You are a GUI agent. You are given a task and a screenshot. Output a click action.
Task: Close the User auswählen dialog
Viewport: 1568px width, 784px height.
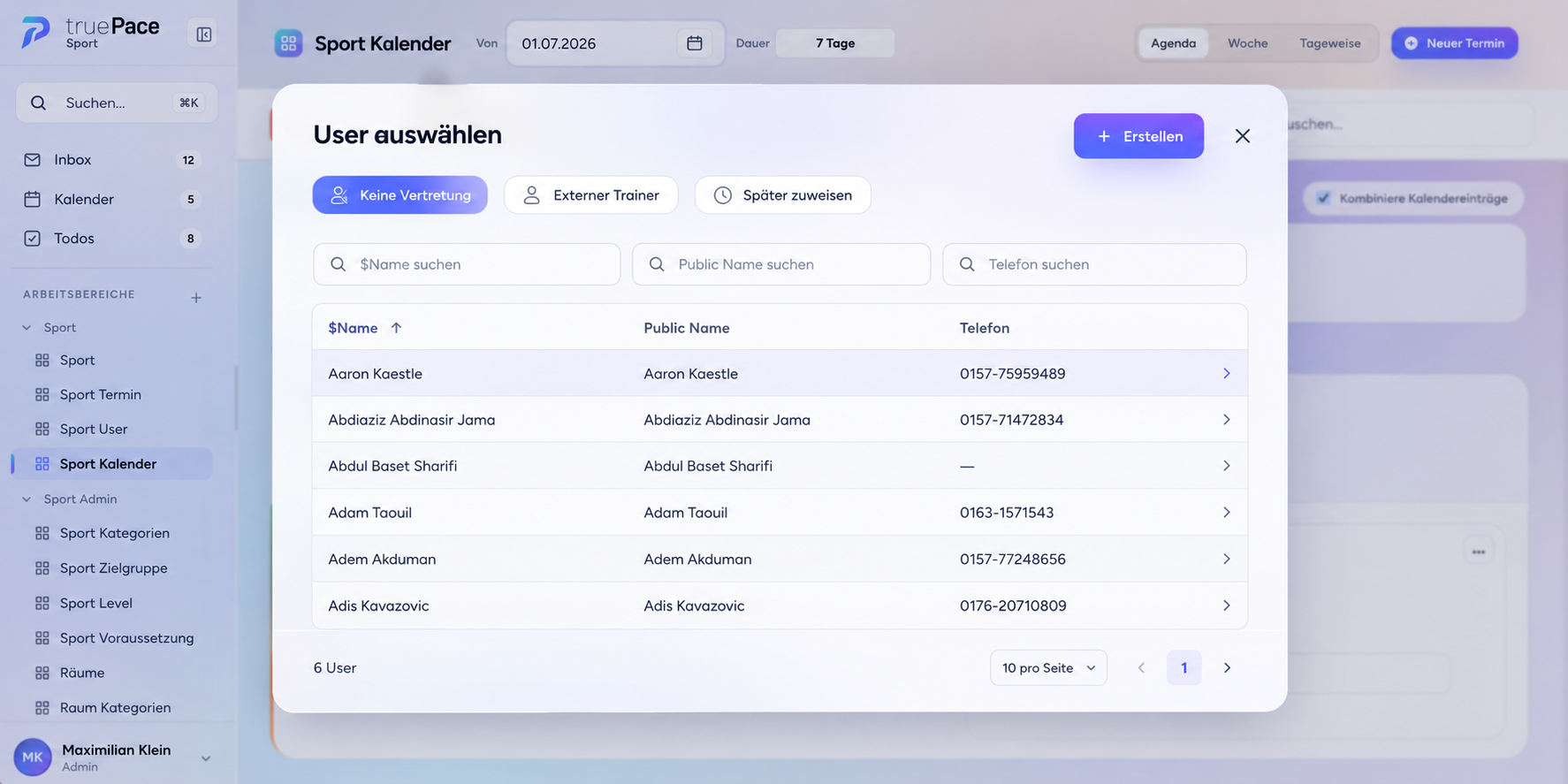coord(1243,136)
